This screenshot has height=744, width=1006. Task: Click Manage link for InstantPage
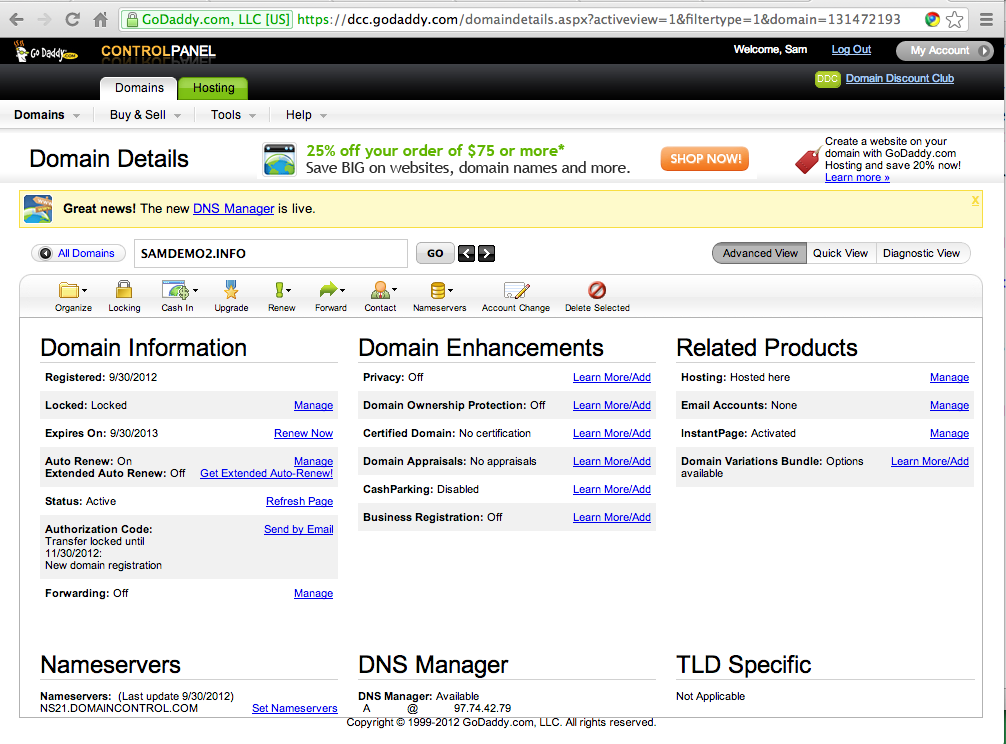[950, 434]
